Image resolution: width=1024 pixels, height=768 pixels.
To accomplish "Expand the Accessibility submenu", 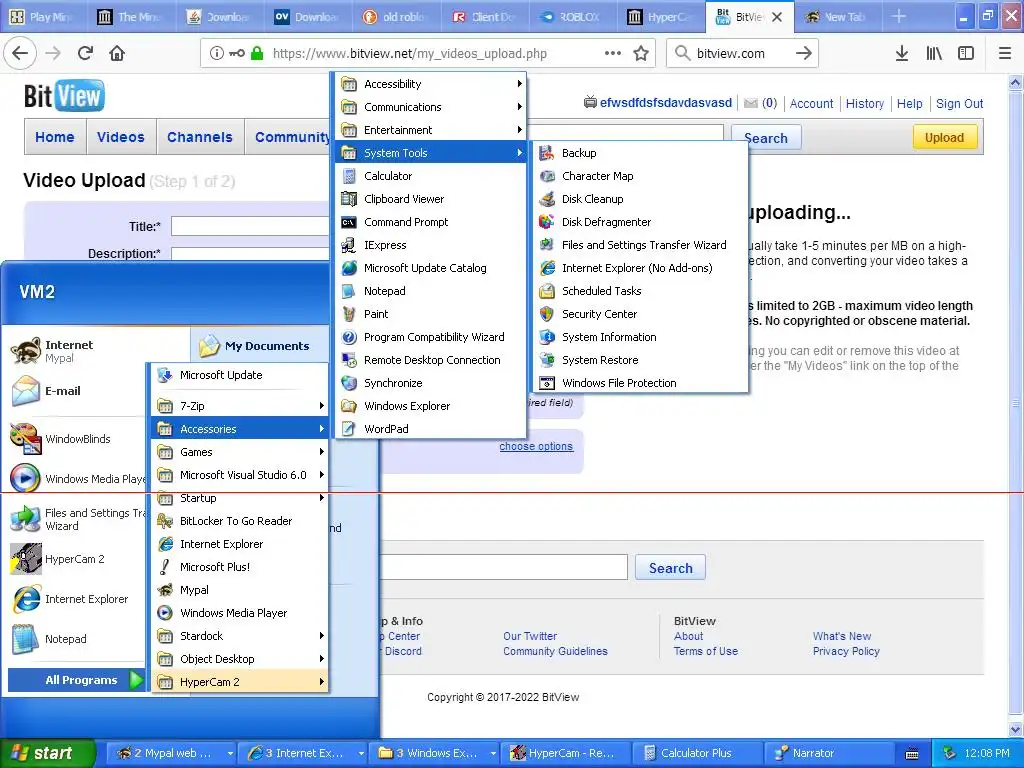I will tap(431, 84).
